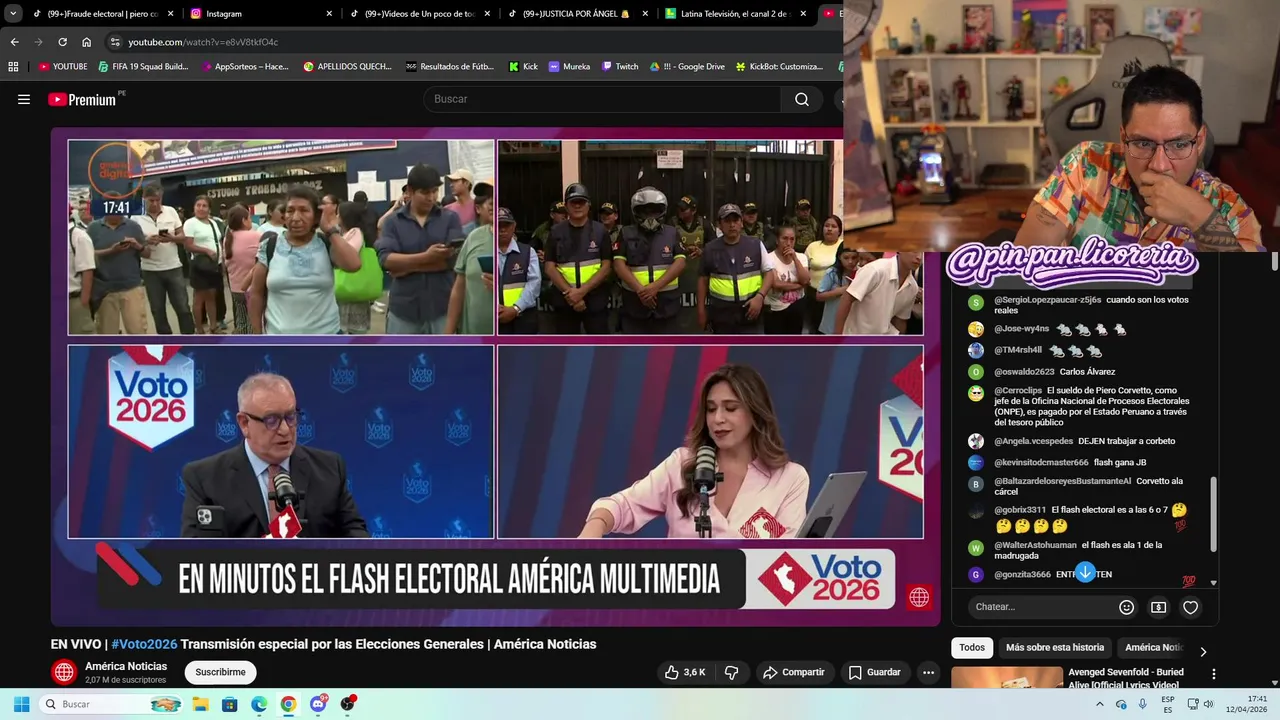The width and height of the screenshot is (1280, 720).
Task: Focus the browser address bar URL
Action: tap(203, 42)
